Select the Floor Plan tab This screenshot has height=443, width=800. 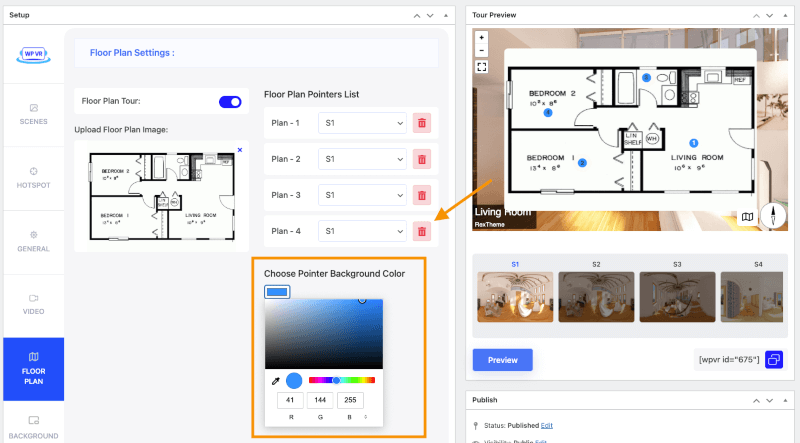(34, 369)
